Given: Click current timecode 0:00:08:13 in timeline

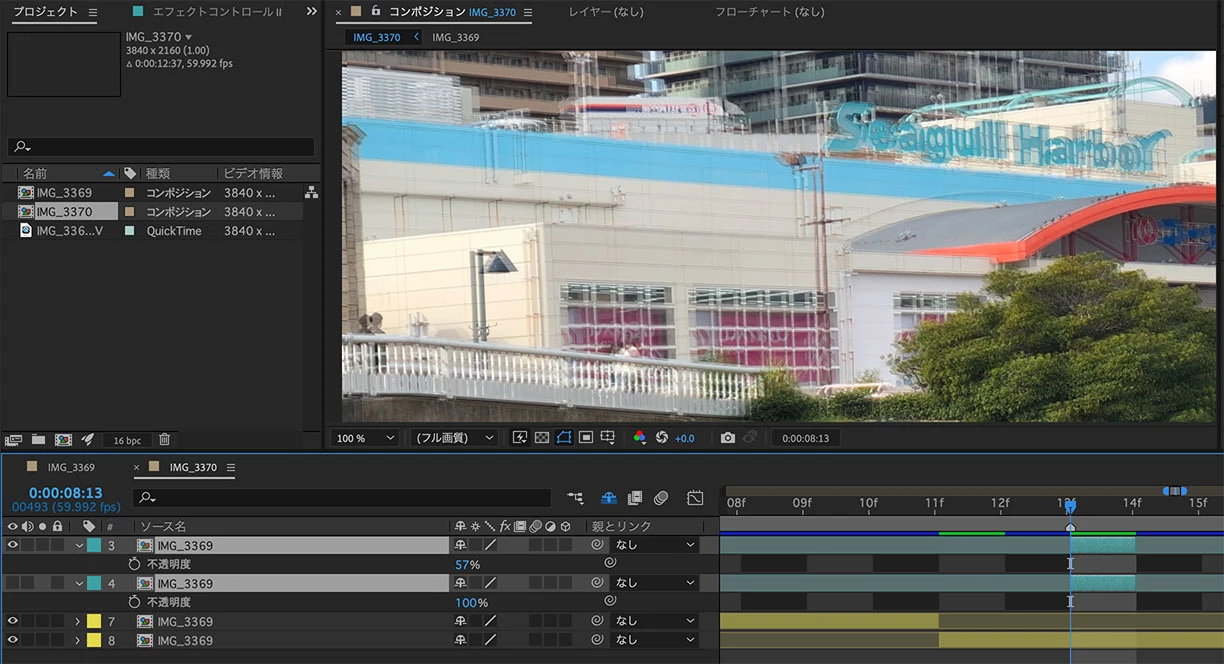Looking at the screenshot, I should [x=66, y=493].
